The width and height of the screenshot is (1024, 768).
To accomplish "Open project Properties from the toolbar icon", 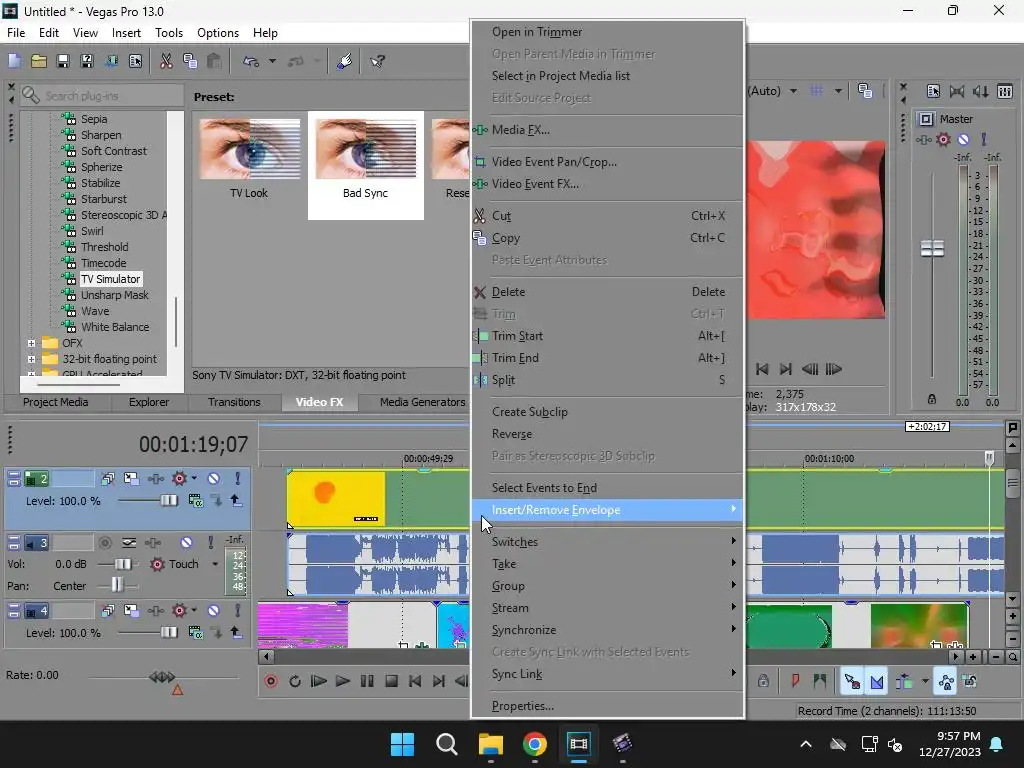I will [x=135, y=61].
